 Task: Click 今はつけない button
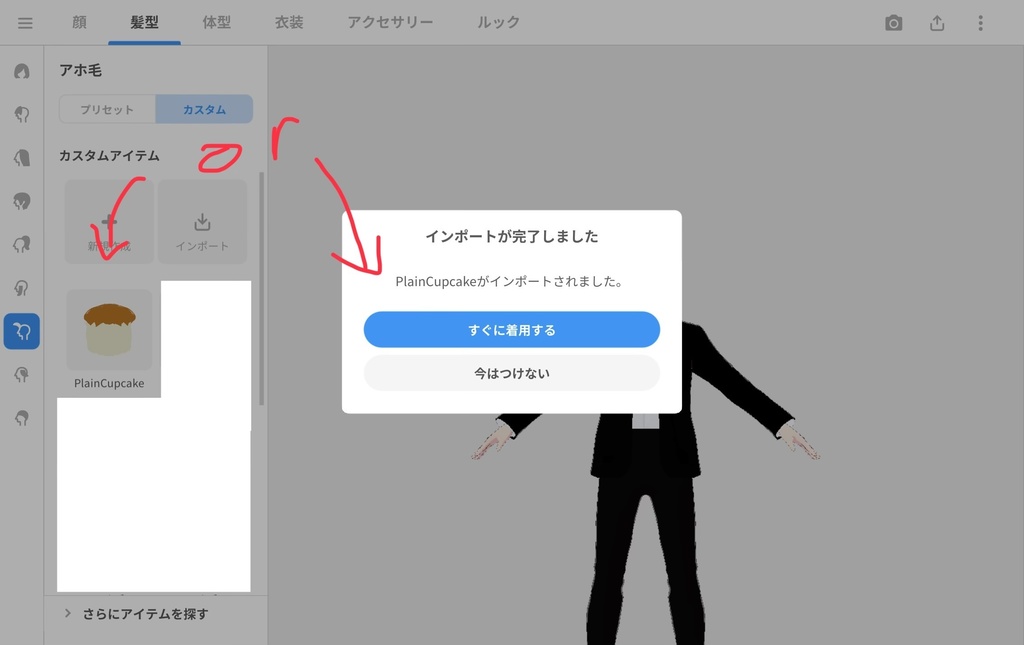pos(511,371)
